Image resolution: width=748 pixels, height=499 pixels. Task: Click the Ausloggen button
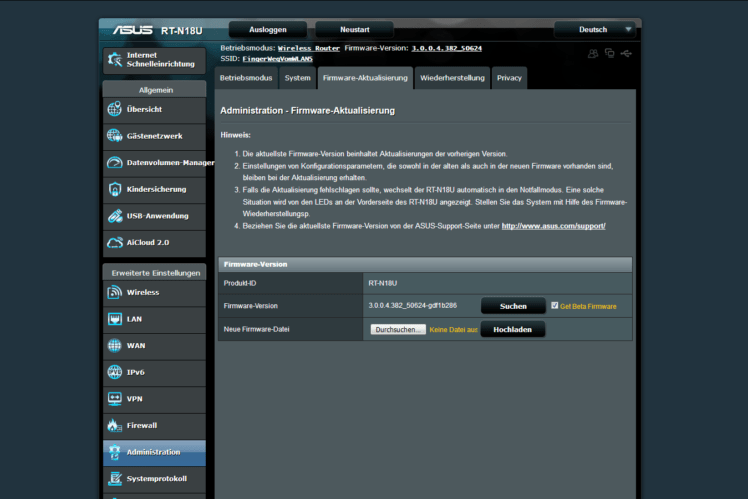pyautogui.click(x=268, y=30)
